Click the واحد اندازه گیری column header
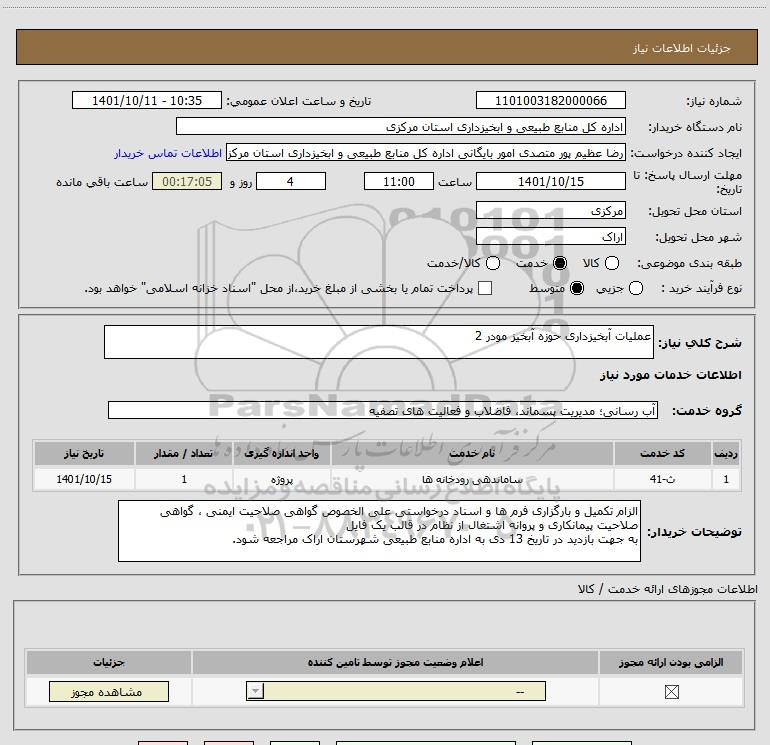This screenshot has width=770, height=745. pos(282,453)
